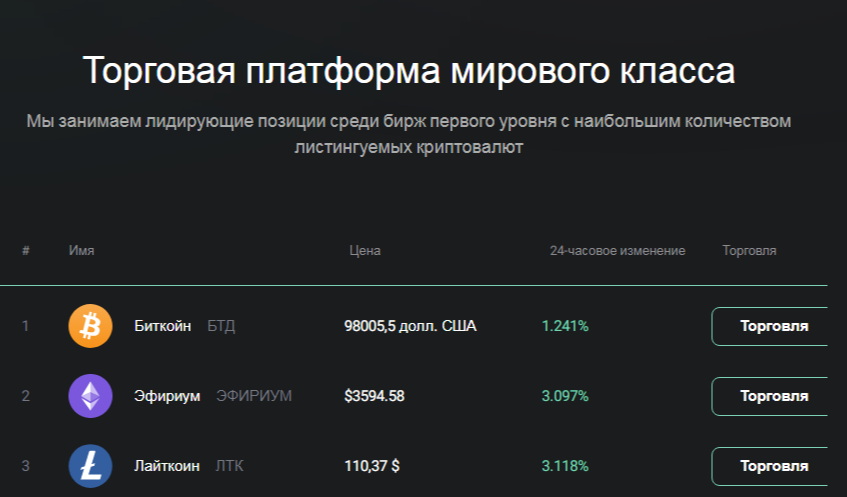
Task: Select the Биткойн name label
Action: [x=163, y=326]
